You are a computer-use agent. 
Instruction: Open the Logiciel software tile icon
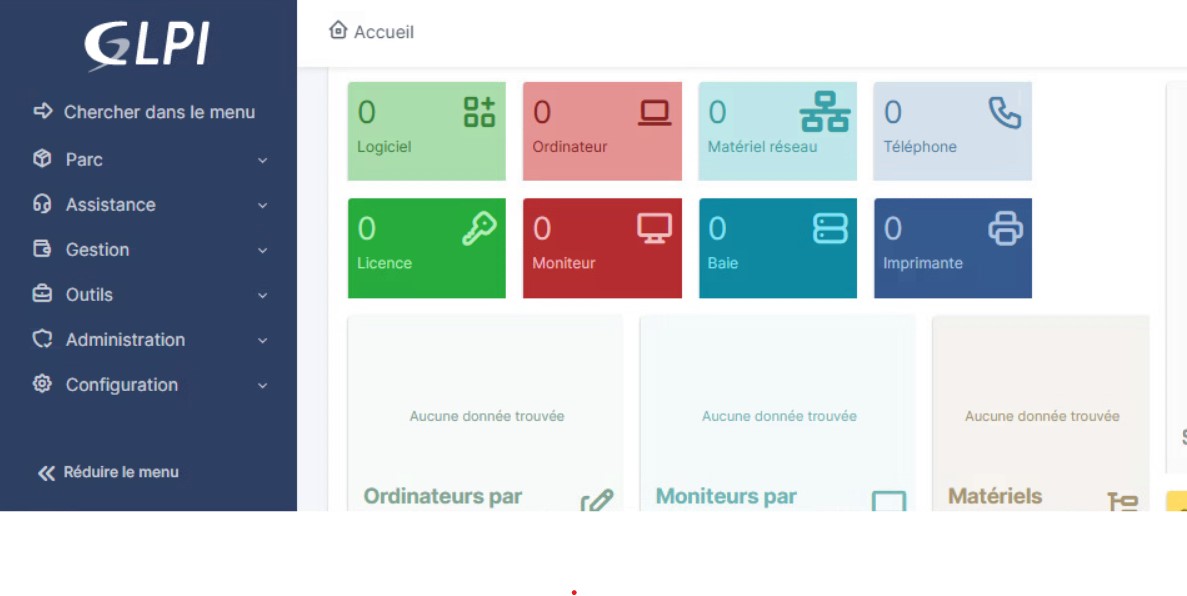point(479,112)
